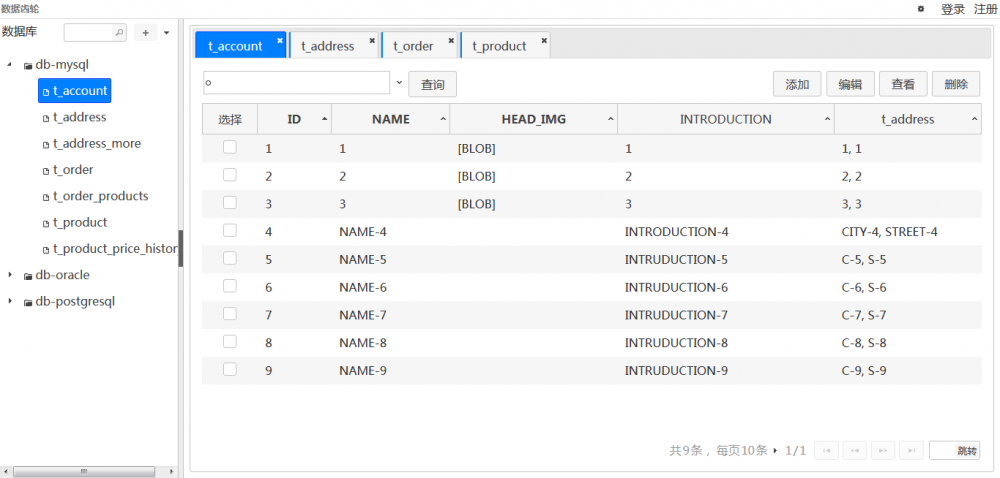
Task: Close the t_account tab
Action: (280, 41)
